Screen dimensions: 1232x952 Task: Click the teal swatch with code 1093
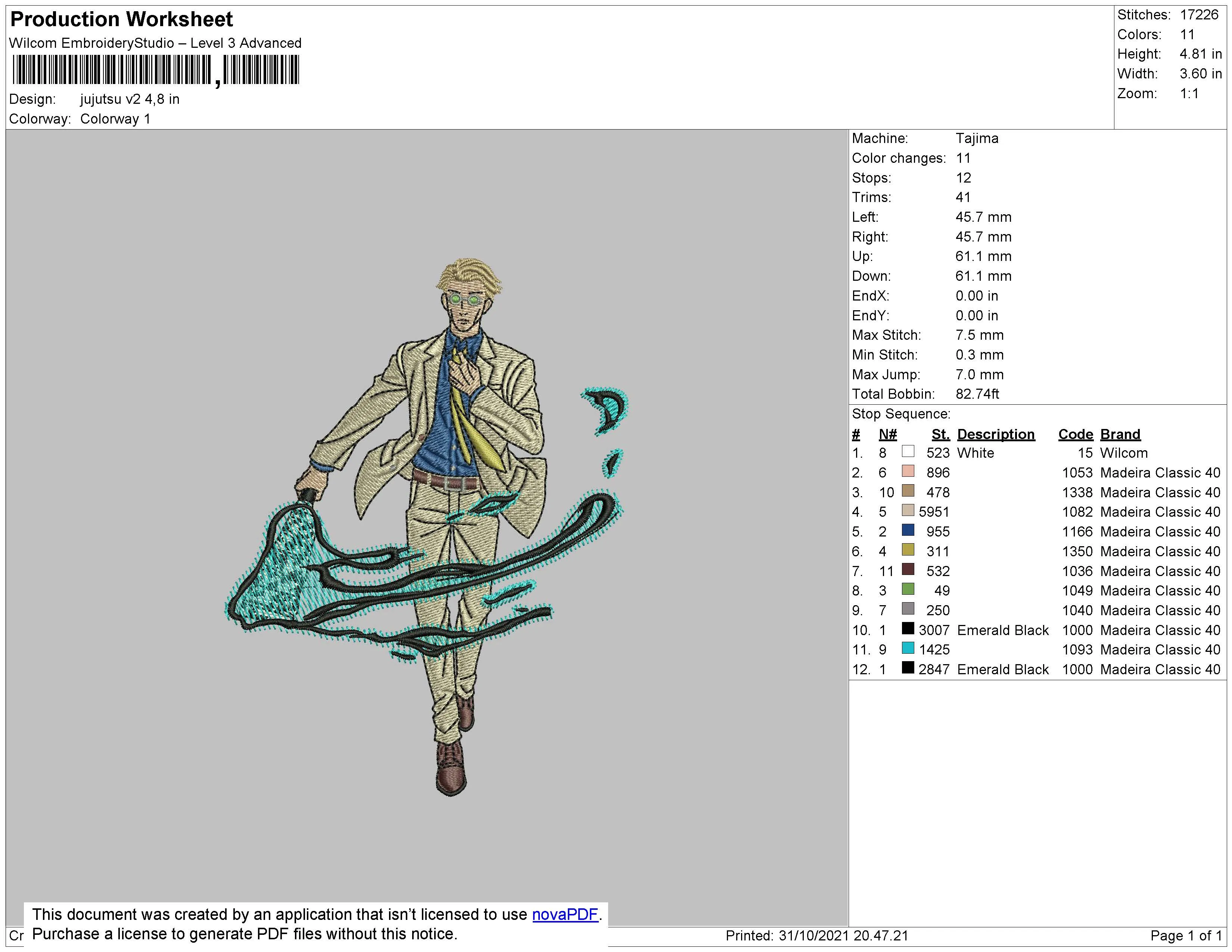pyautogui.click(x=908, y=648)
